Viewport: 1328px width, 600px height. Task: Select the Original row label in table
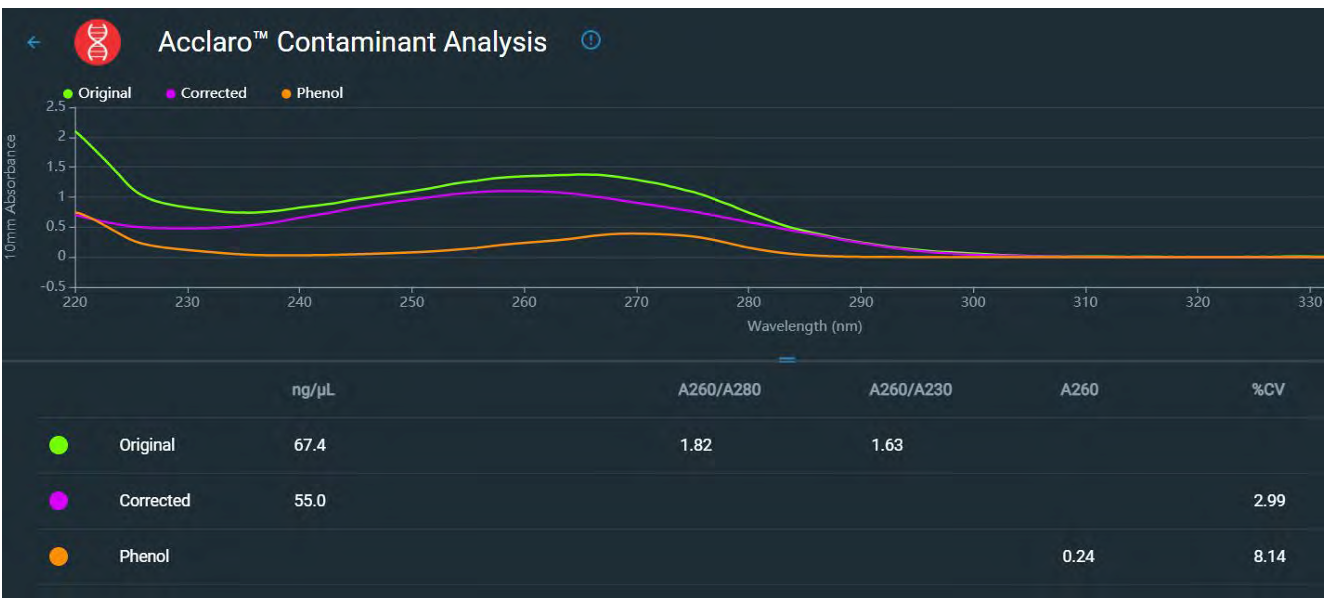click(147, 445)
